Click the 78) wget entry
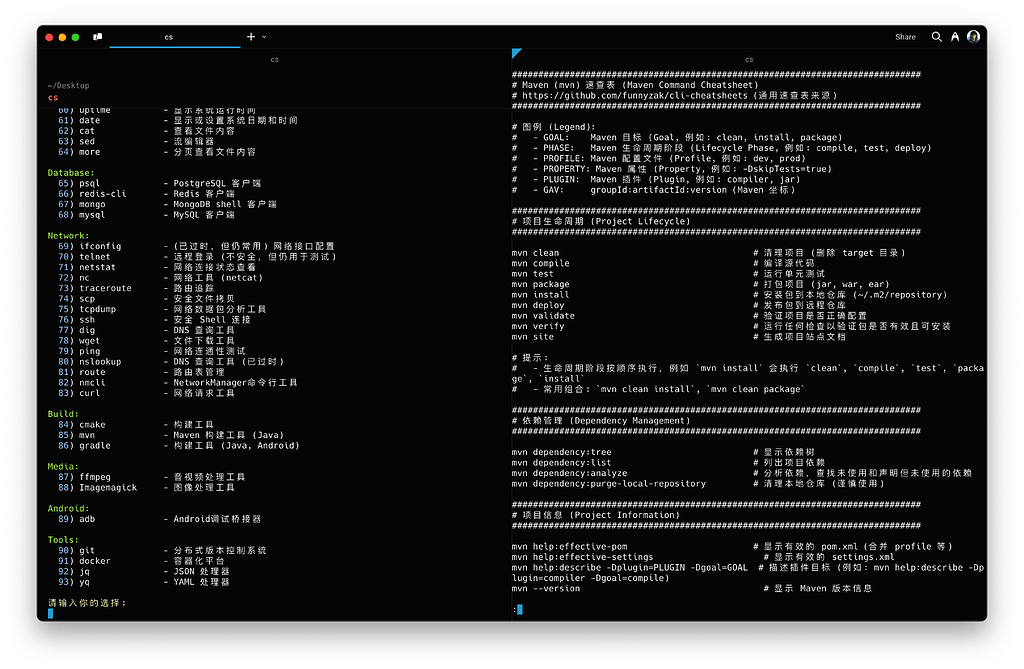 pyautogui.click(x=146, y=340)
